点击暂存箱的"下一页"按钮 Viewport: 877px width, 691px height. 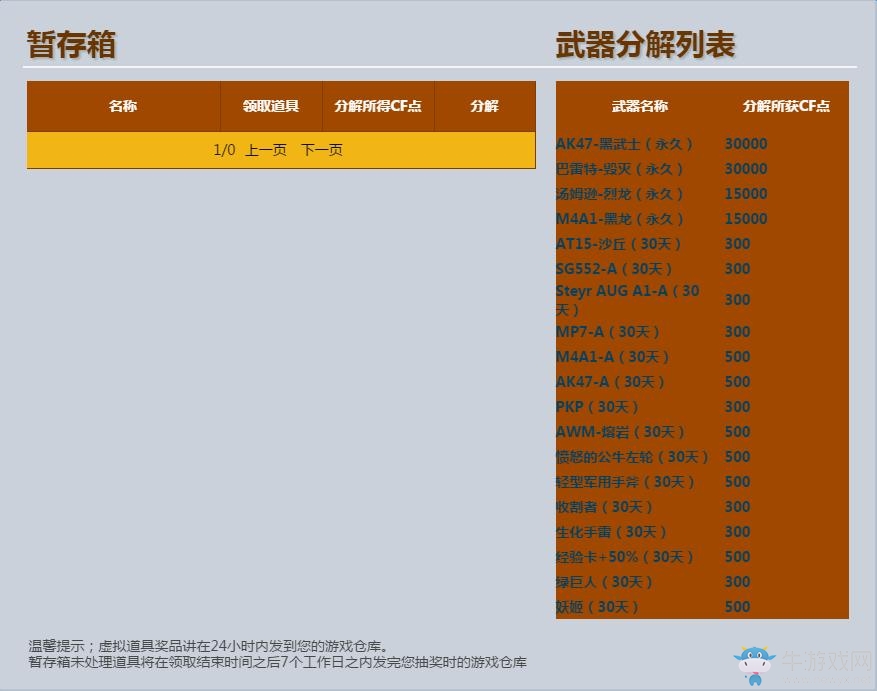(322, 150)
